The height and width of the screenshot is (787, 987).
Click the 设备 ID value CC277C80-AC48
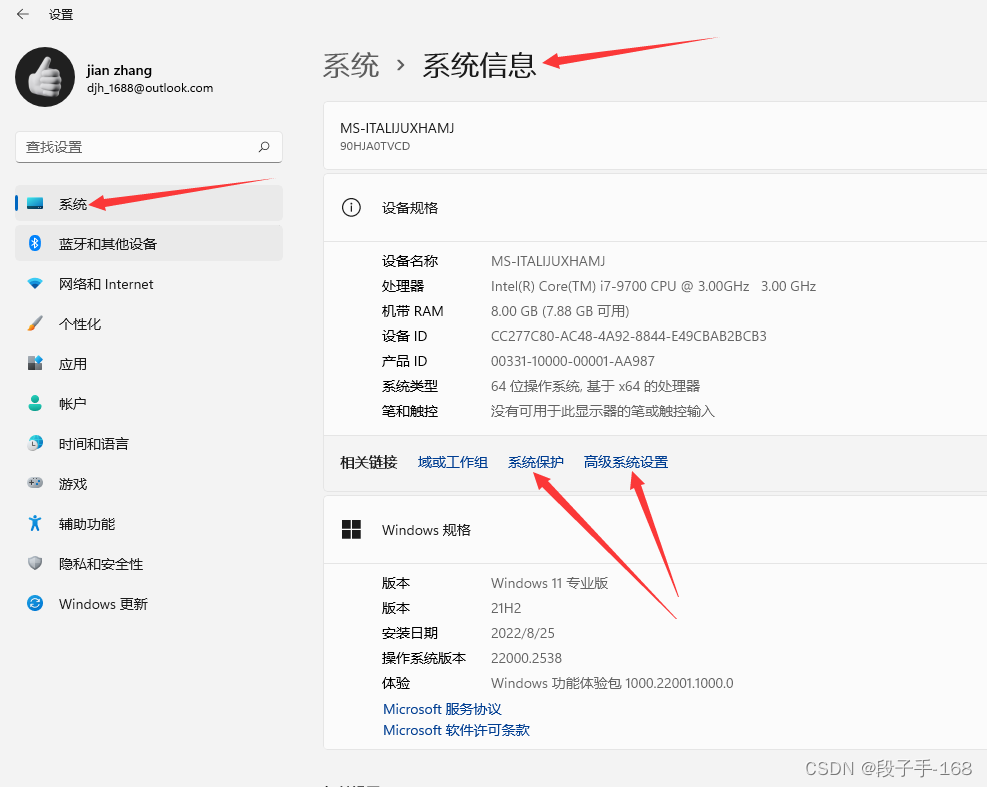[x=629, y=336]
